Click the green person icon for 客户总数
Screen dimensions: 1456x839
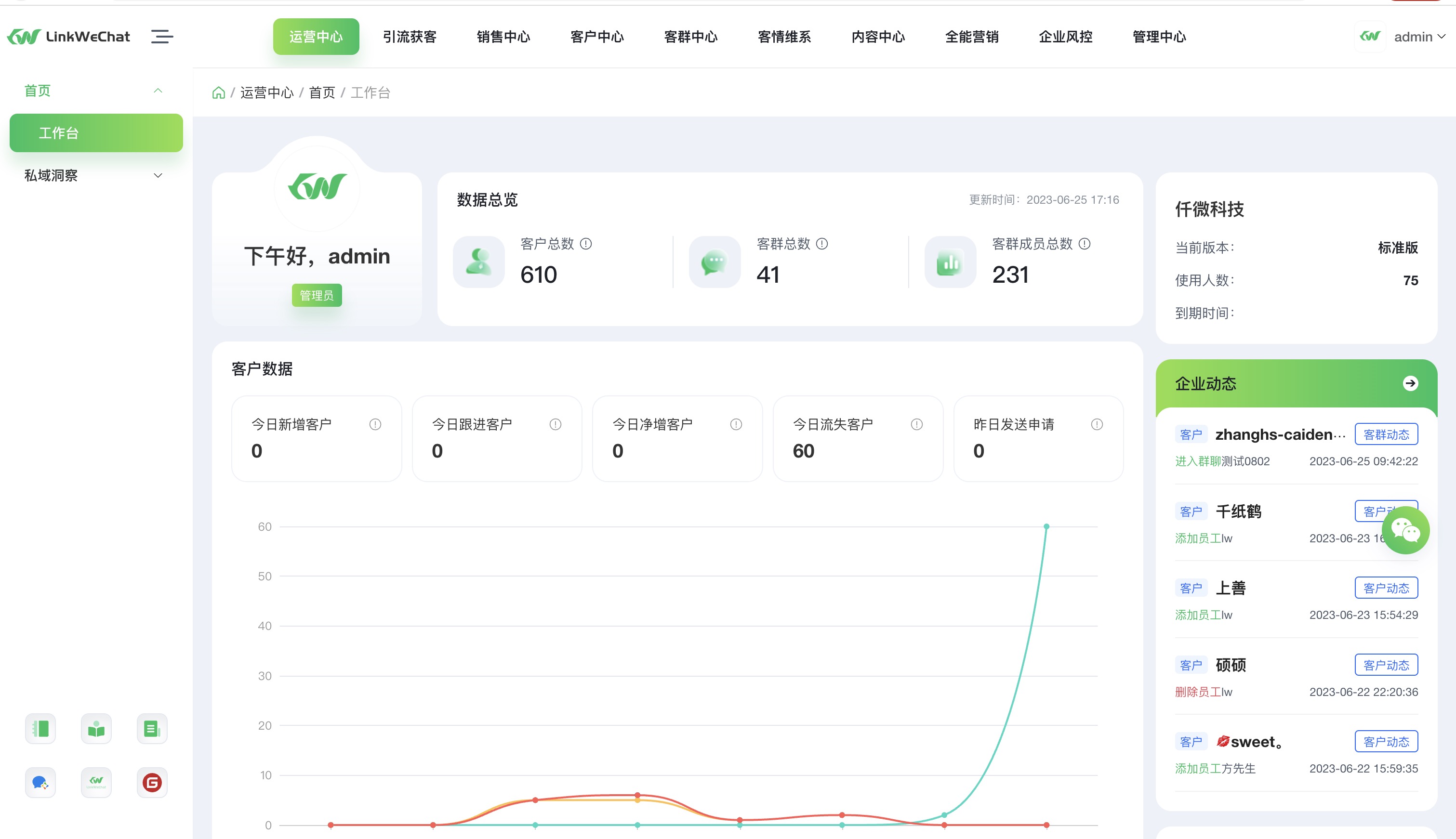(478, 262)
